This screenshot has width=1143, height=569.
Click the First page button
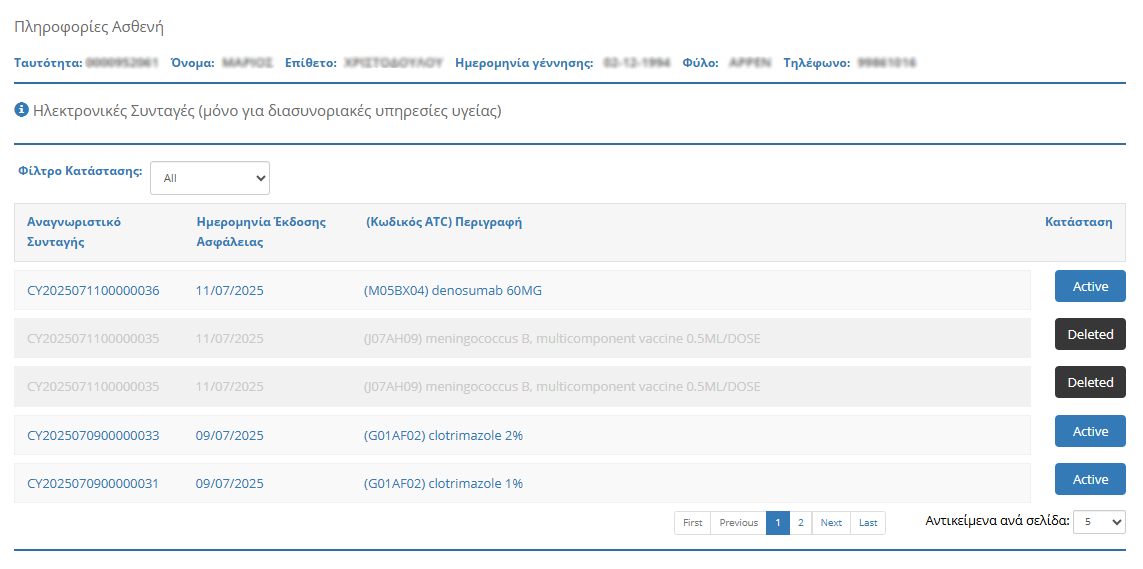[692, 523]
